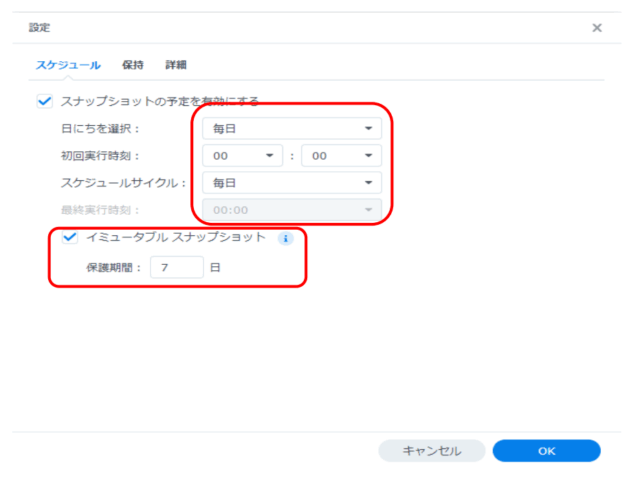Click the info icon beside イミュータブル スナップショット
The image size is (640, 478).
coord(284,239)
